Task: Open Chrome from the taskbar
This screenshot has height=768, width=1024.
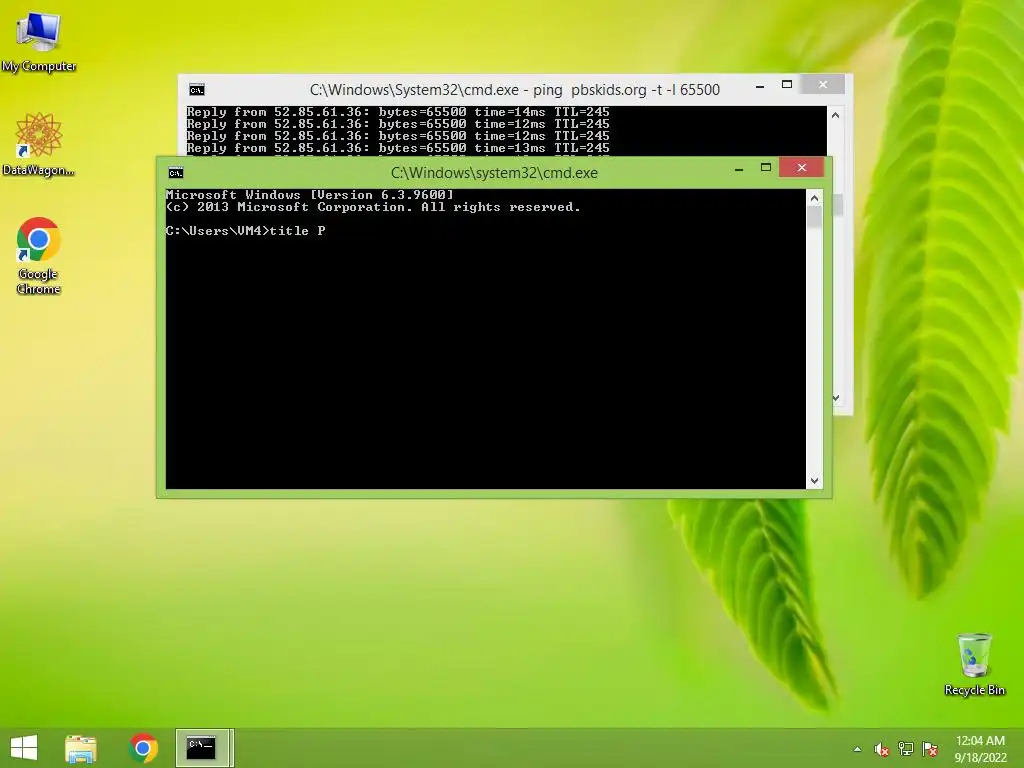Action: [143, 748]
